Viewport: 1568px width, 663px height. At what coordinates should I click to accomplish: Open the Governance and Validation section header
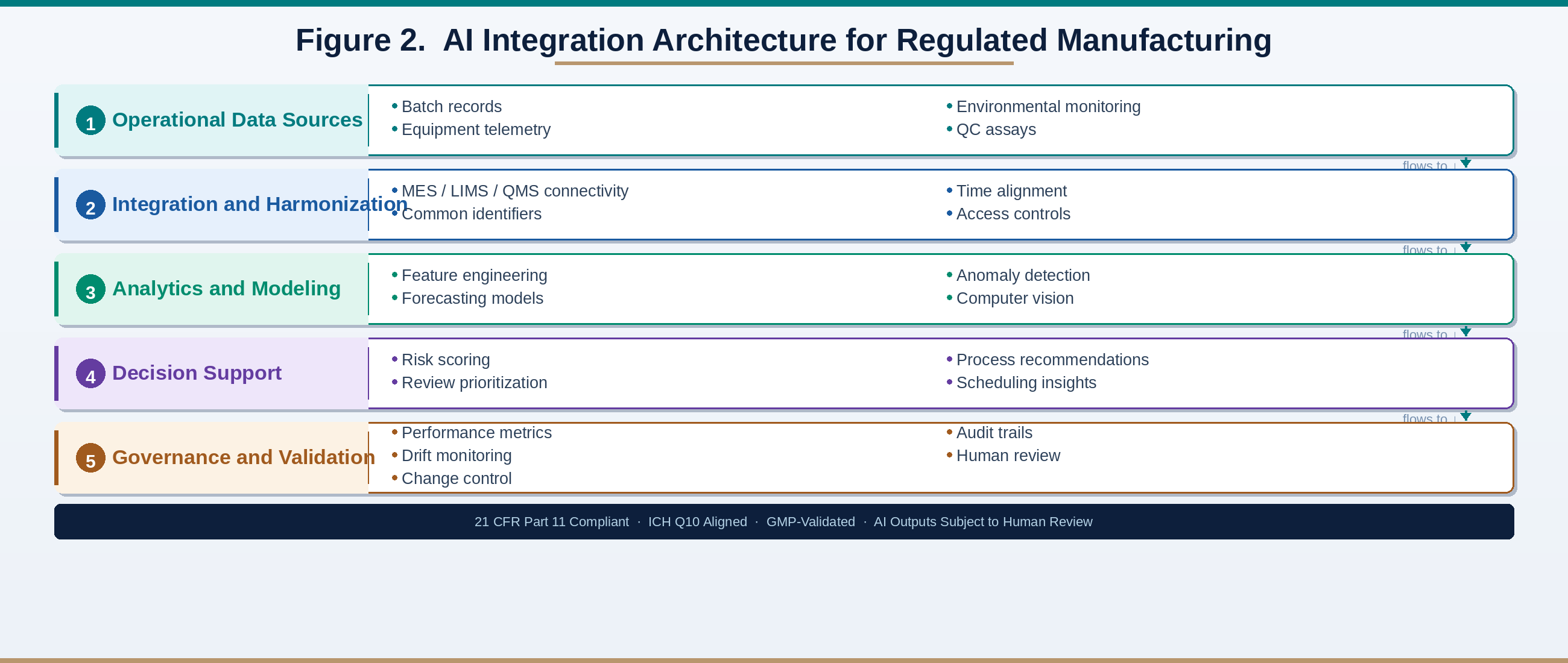click(x=244, y=458)
